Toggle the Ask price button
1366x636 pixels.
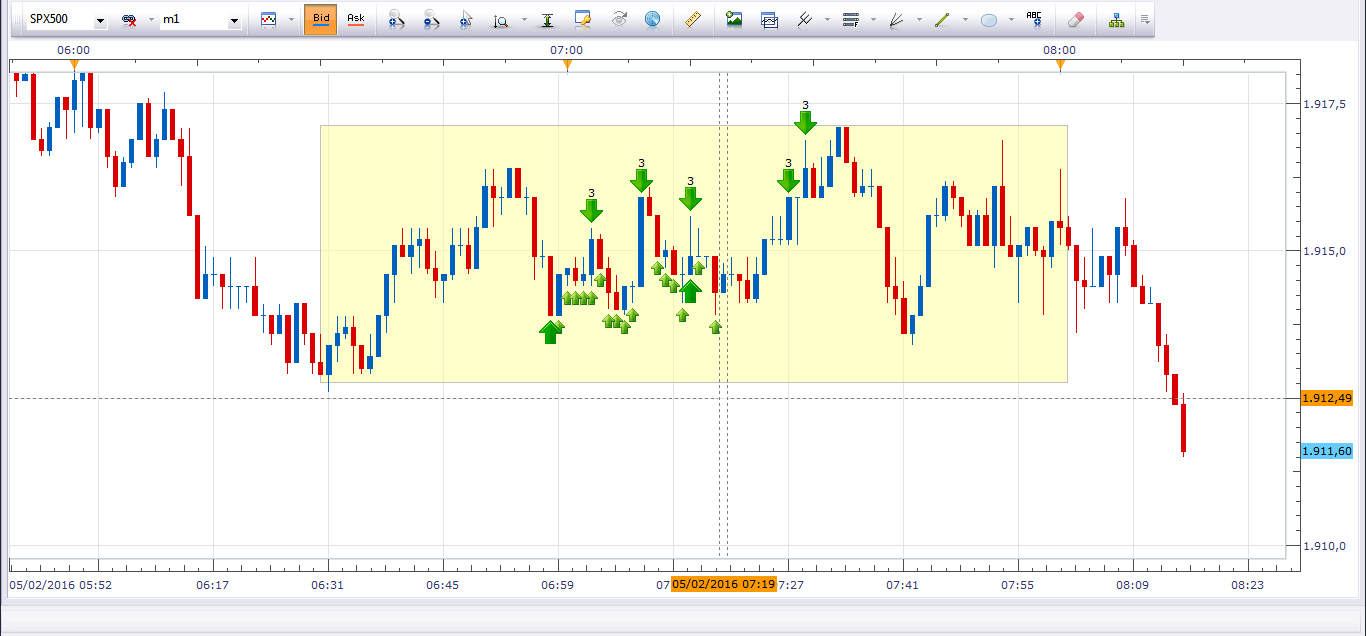click(x=355, y=19)
